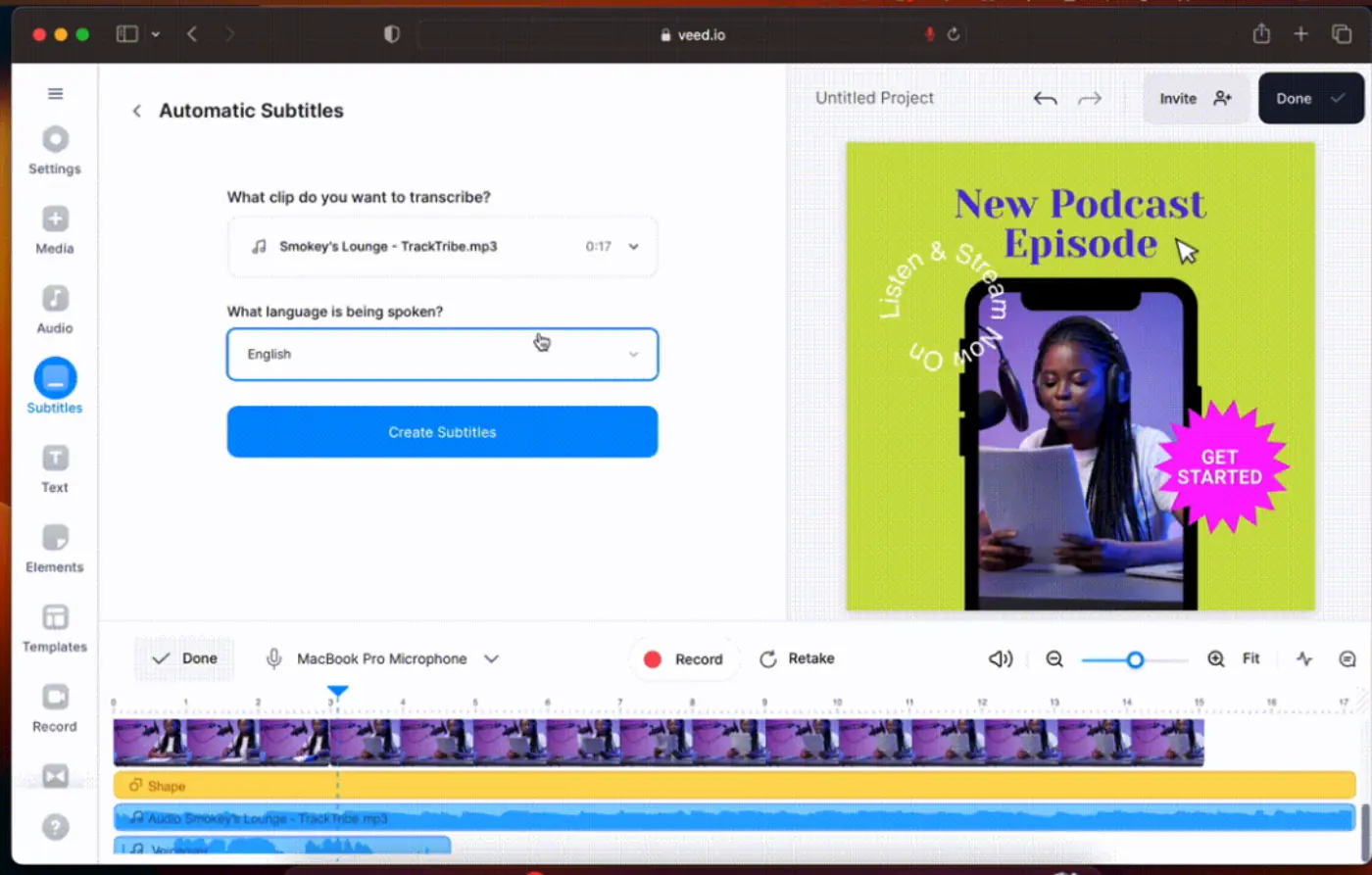
Task: Toggle the Safari sidebar
Action: (127, 34)
